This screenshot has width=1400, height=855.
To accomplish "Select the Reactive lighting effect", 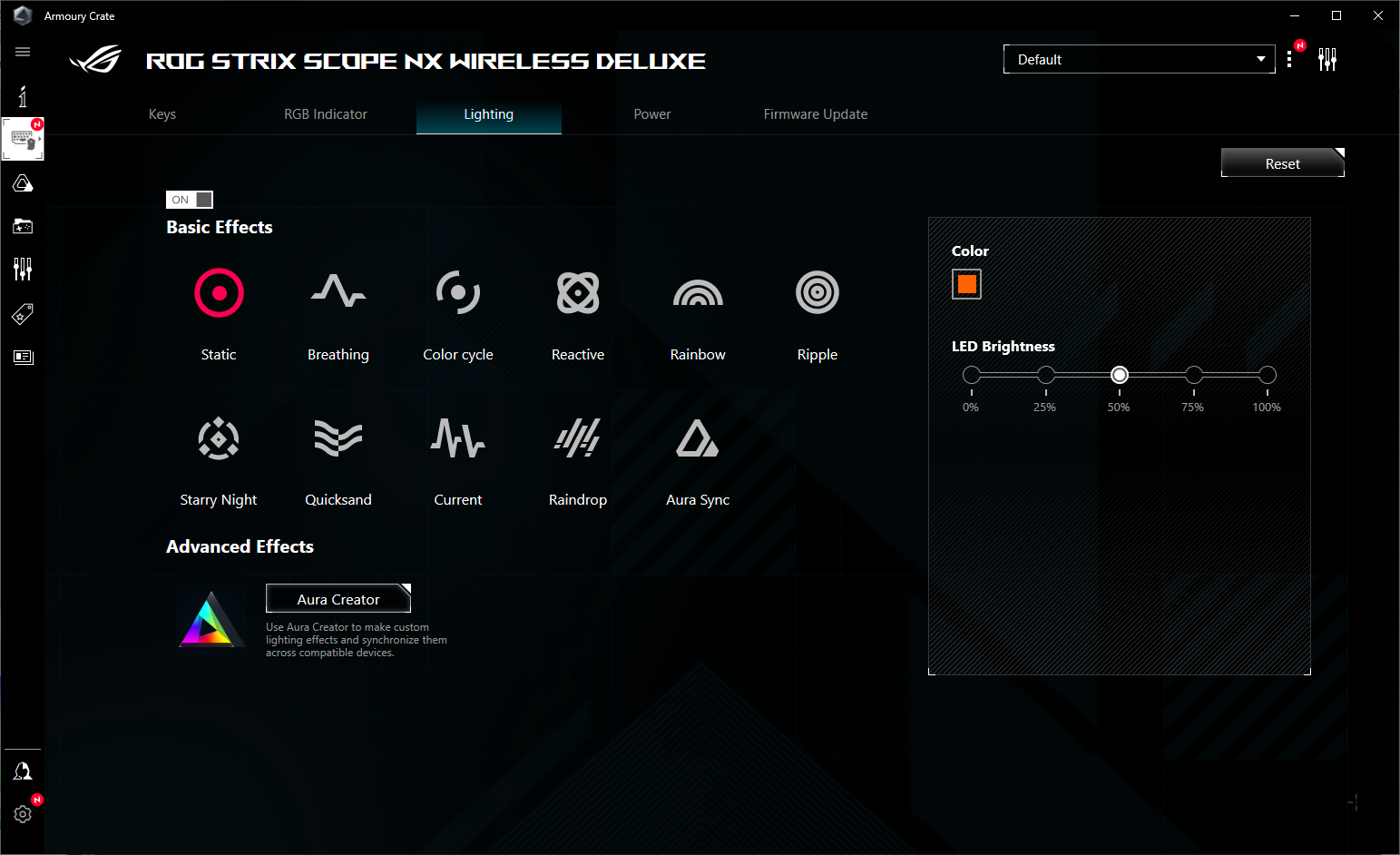I will point(578,292).
